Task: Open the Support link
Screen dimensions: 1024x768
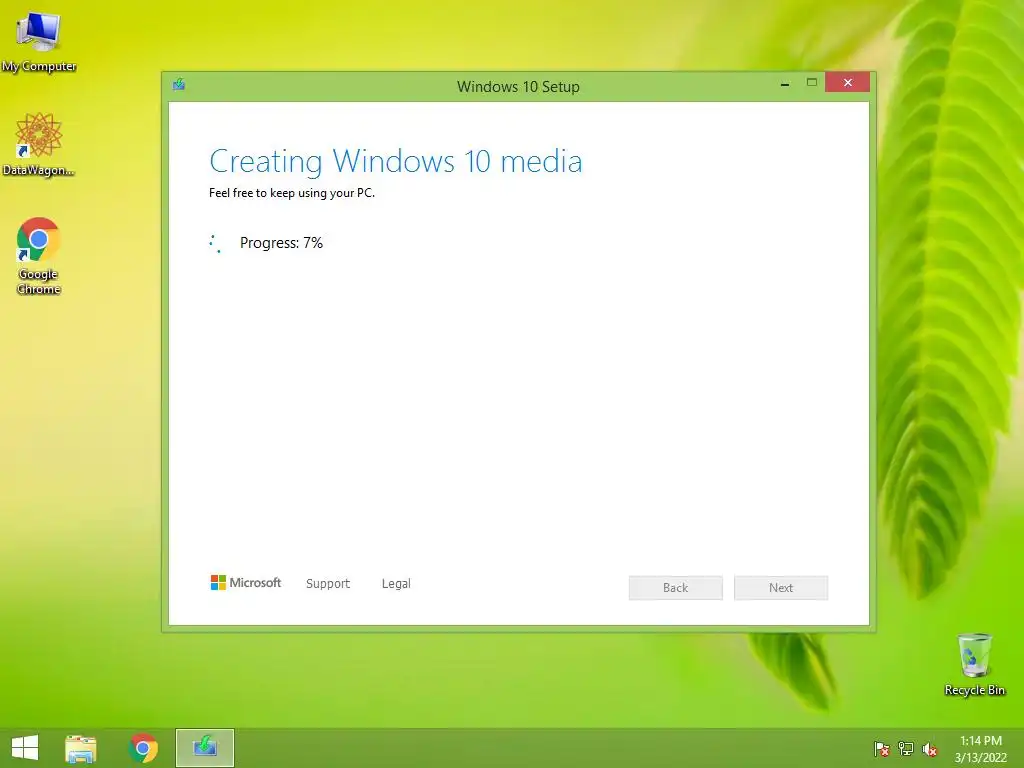Action: click(328, 584)
